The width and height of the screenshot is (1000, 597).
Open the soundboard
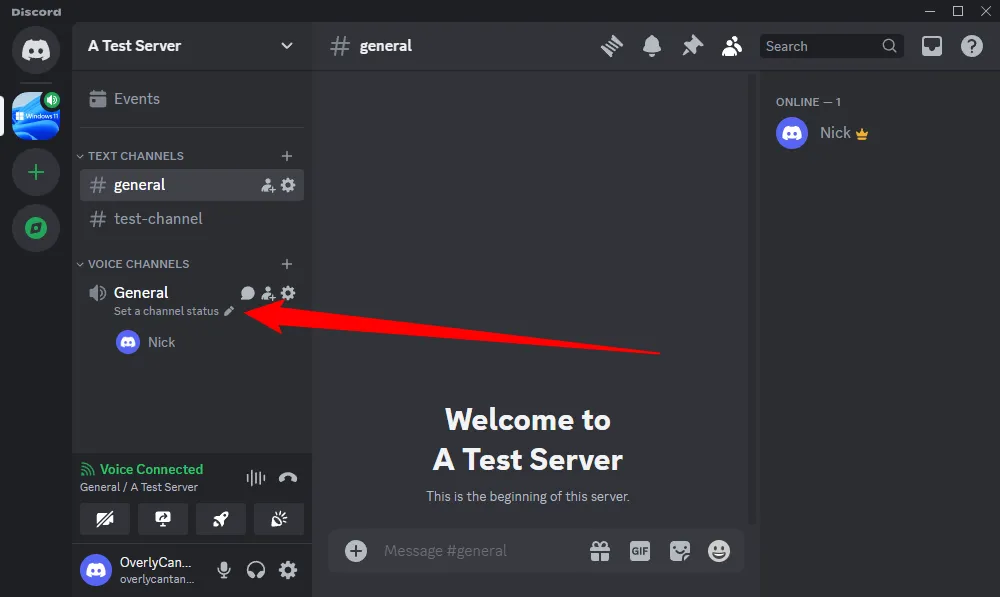pyautogui.click(x=279, y=519)
